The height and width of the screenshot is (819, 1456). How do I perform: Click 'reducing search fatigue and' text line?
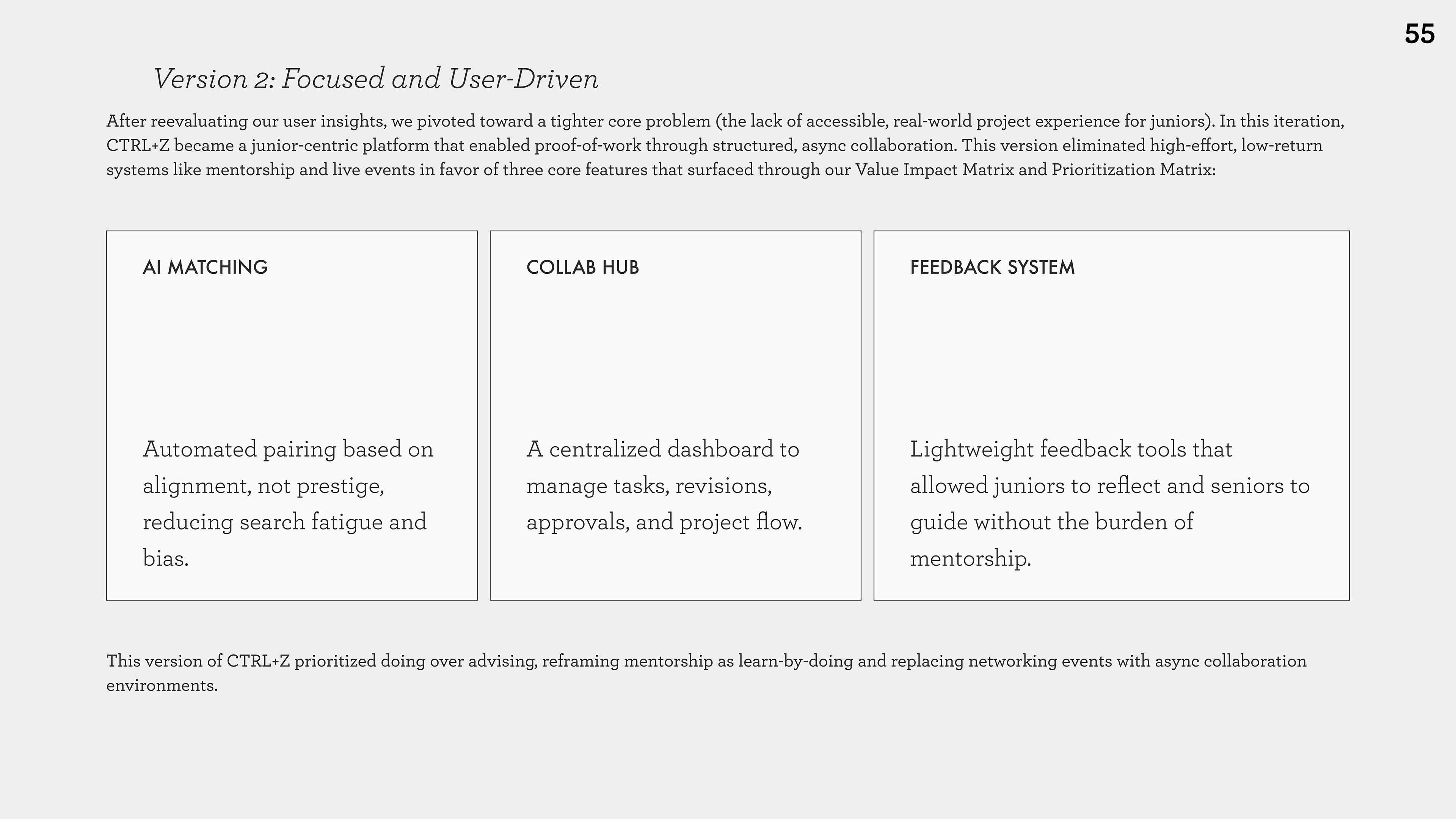284,522
